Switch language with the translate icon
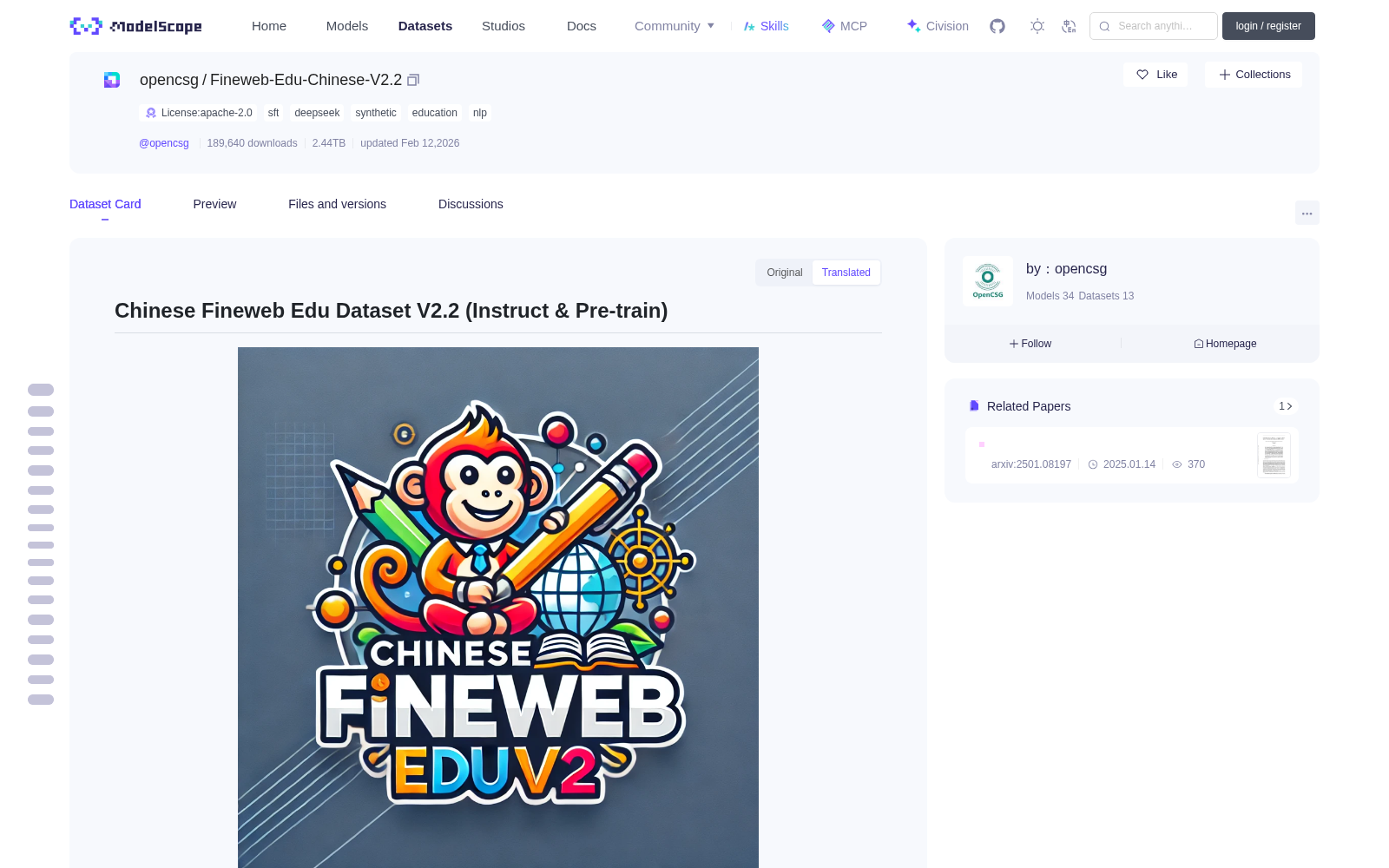Viewport: 1389px width, 868px height. tap(1069, 26)
